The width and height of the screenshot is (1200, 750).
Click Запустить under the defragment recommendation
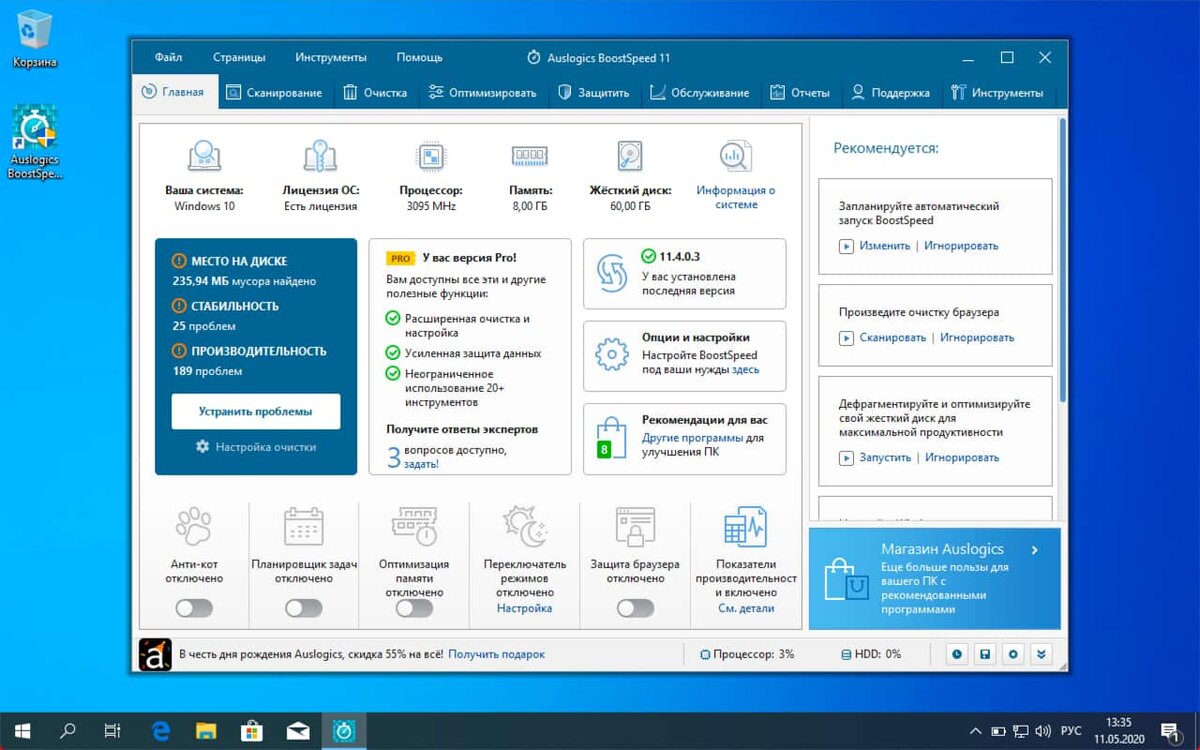(885, 458)
